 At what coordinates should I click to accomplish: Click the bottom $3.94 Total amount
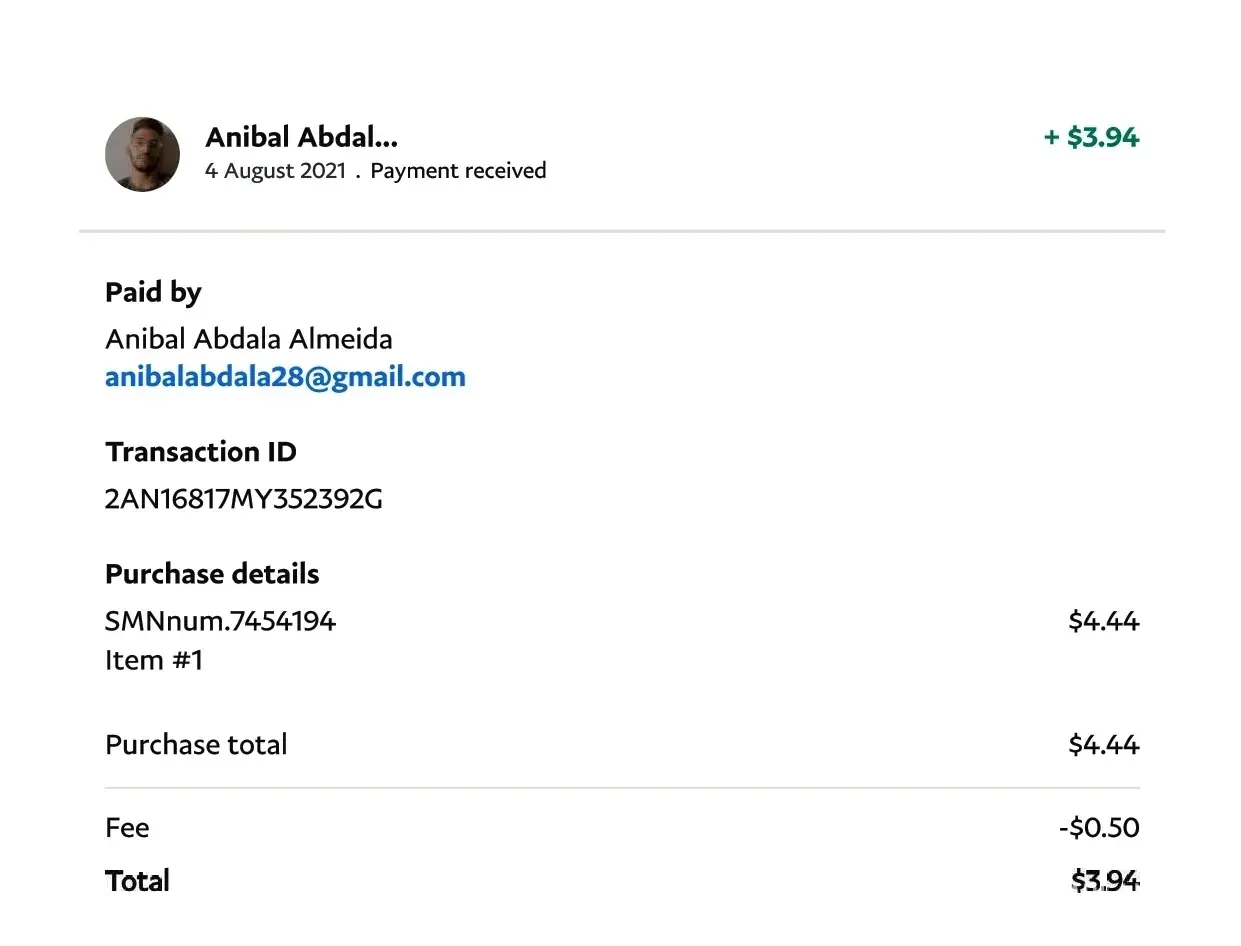coord(1104,881)
